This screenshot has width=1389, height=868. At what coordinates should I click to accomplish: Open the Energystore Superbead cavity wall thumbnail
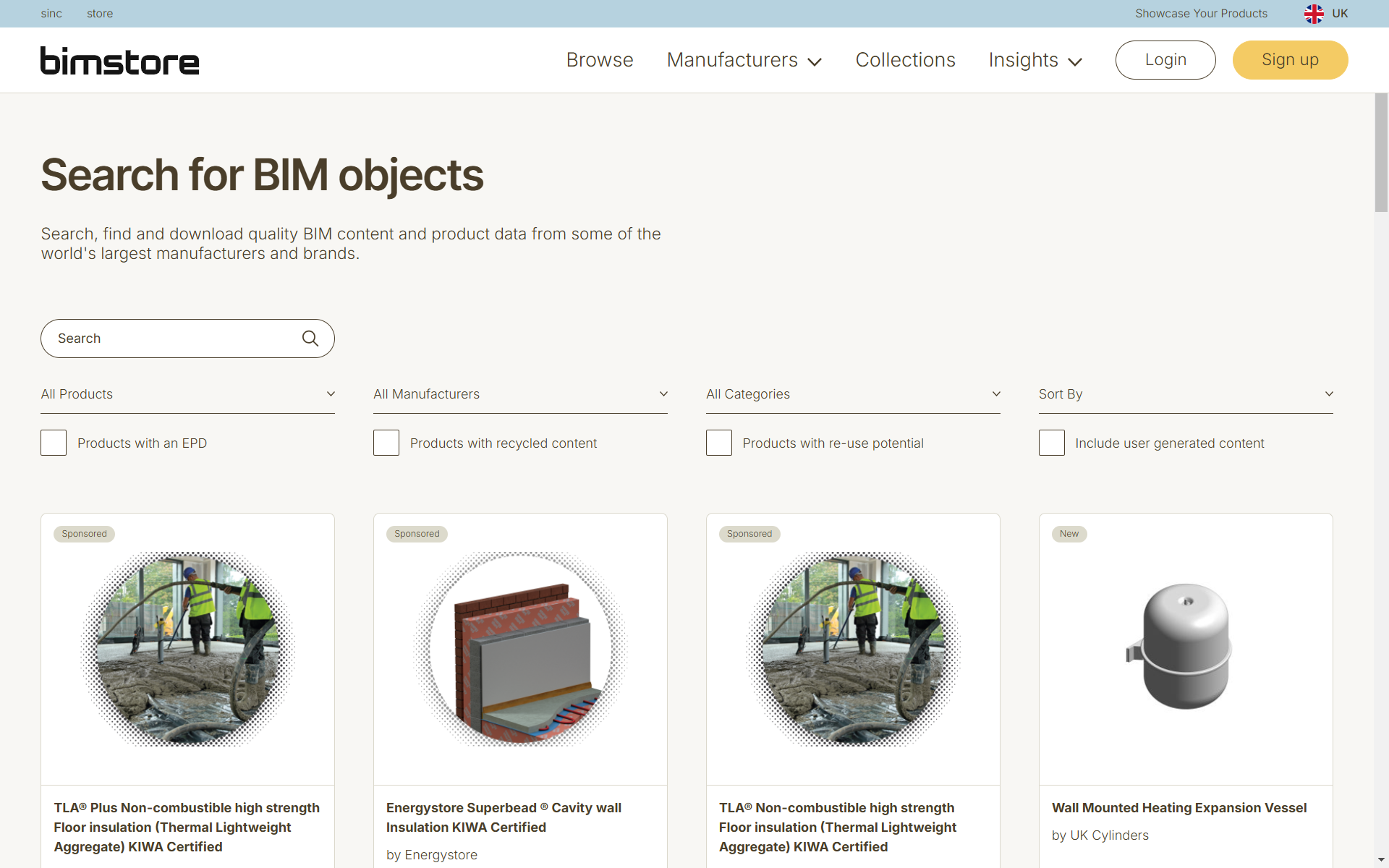(x=520, y=647)
